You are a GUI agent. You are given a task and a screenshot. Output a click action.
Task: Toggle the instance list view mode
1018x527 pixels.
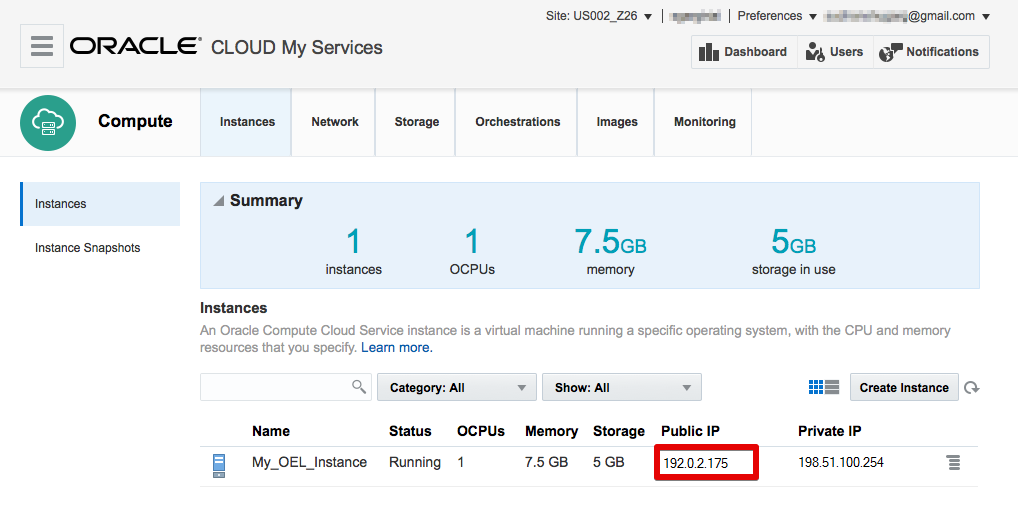[x=823, y=387]
